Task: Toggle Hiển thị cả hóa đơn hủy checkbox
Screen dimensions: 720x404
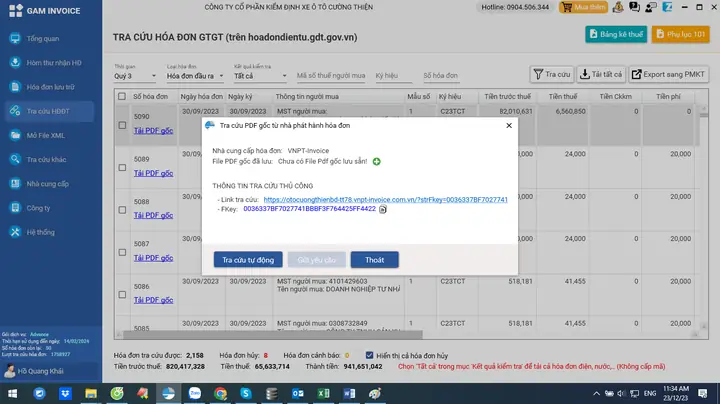Action: click(x=369, y=355)
